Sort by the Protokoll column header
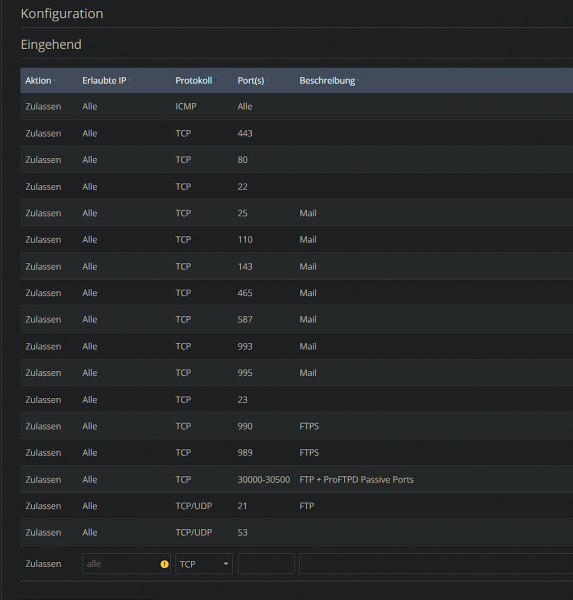Screen dimensions: 573x600 click(x=194, y=81)
